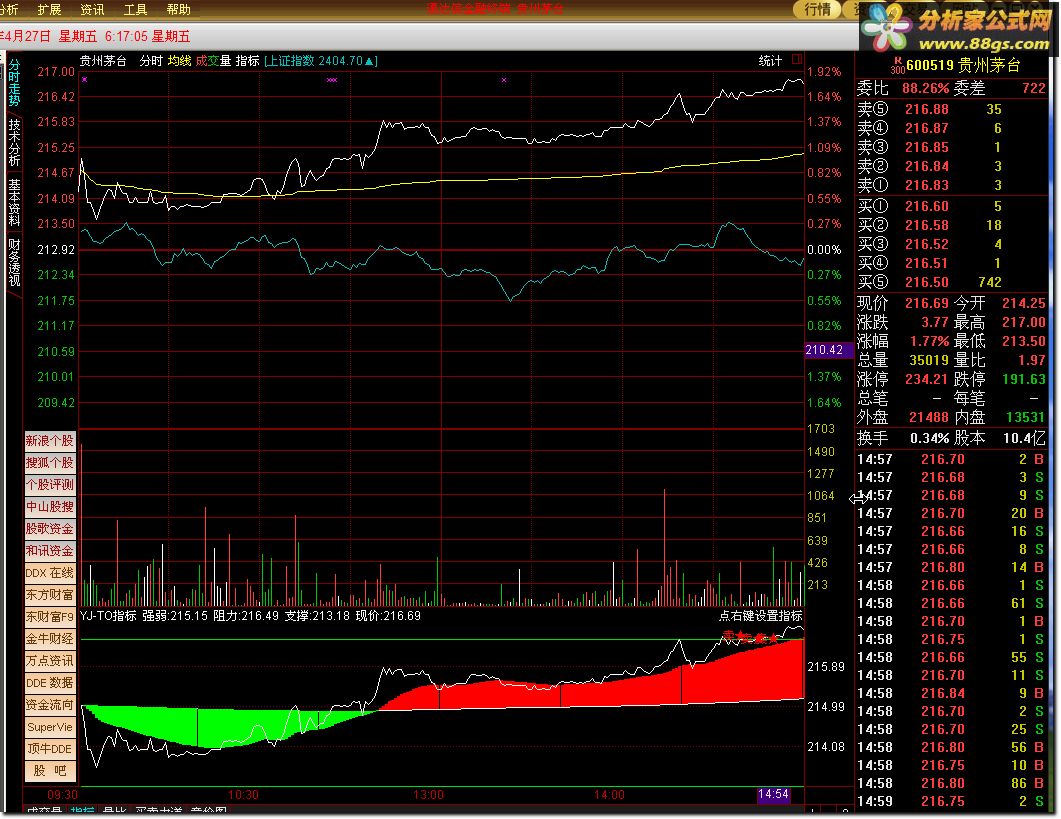This screenshot has height=819, width=1061.
Task: Toggle the 均线 average line
Action: pyautogui.click(x=179, y=61)
